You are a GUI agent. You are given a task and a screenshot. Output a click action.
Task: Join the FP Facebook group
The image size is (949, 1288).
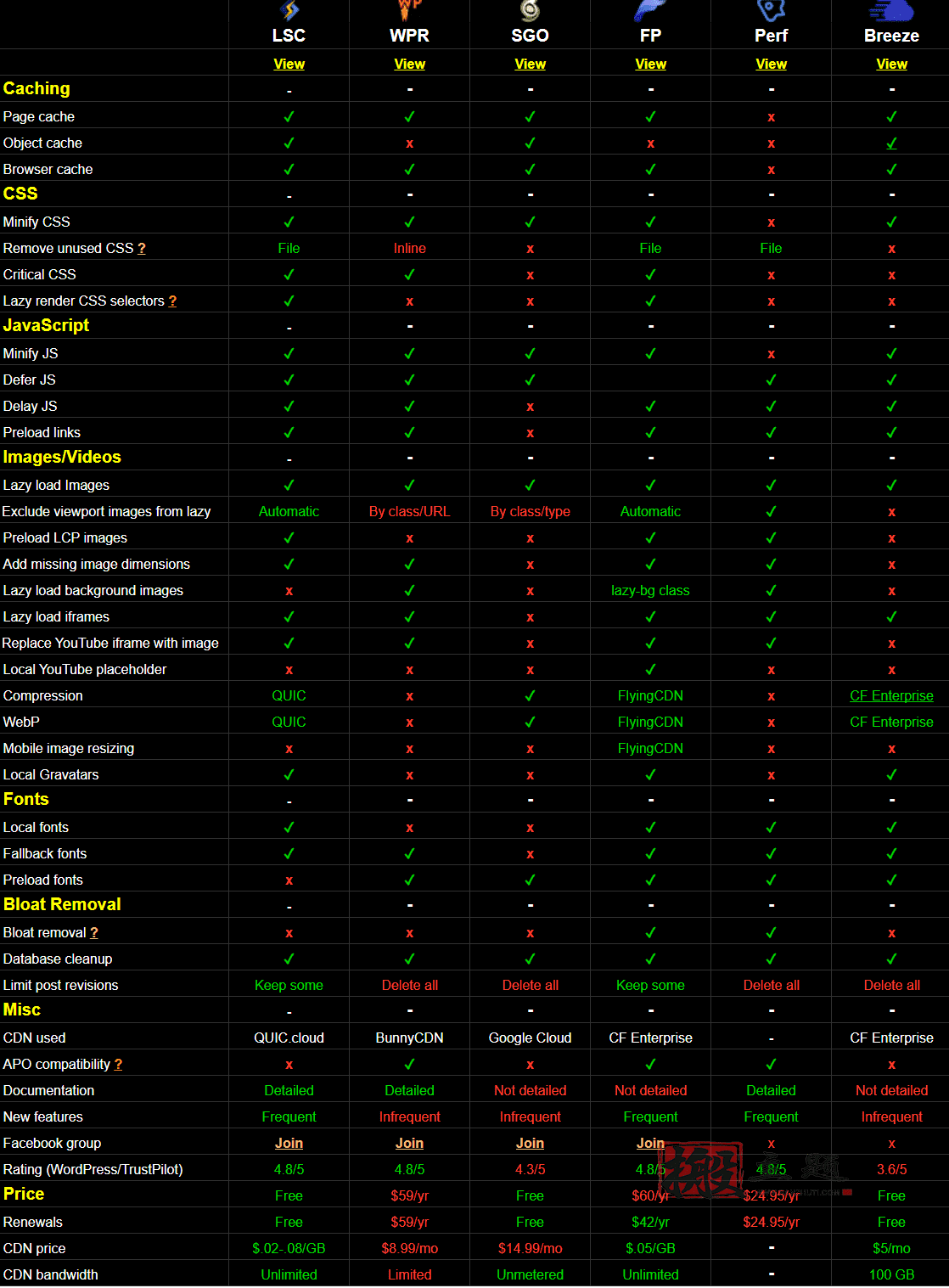coord(651,1143)
